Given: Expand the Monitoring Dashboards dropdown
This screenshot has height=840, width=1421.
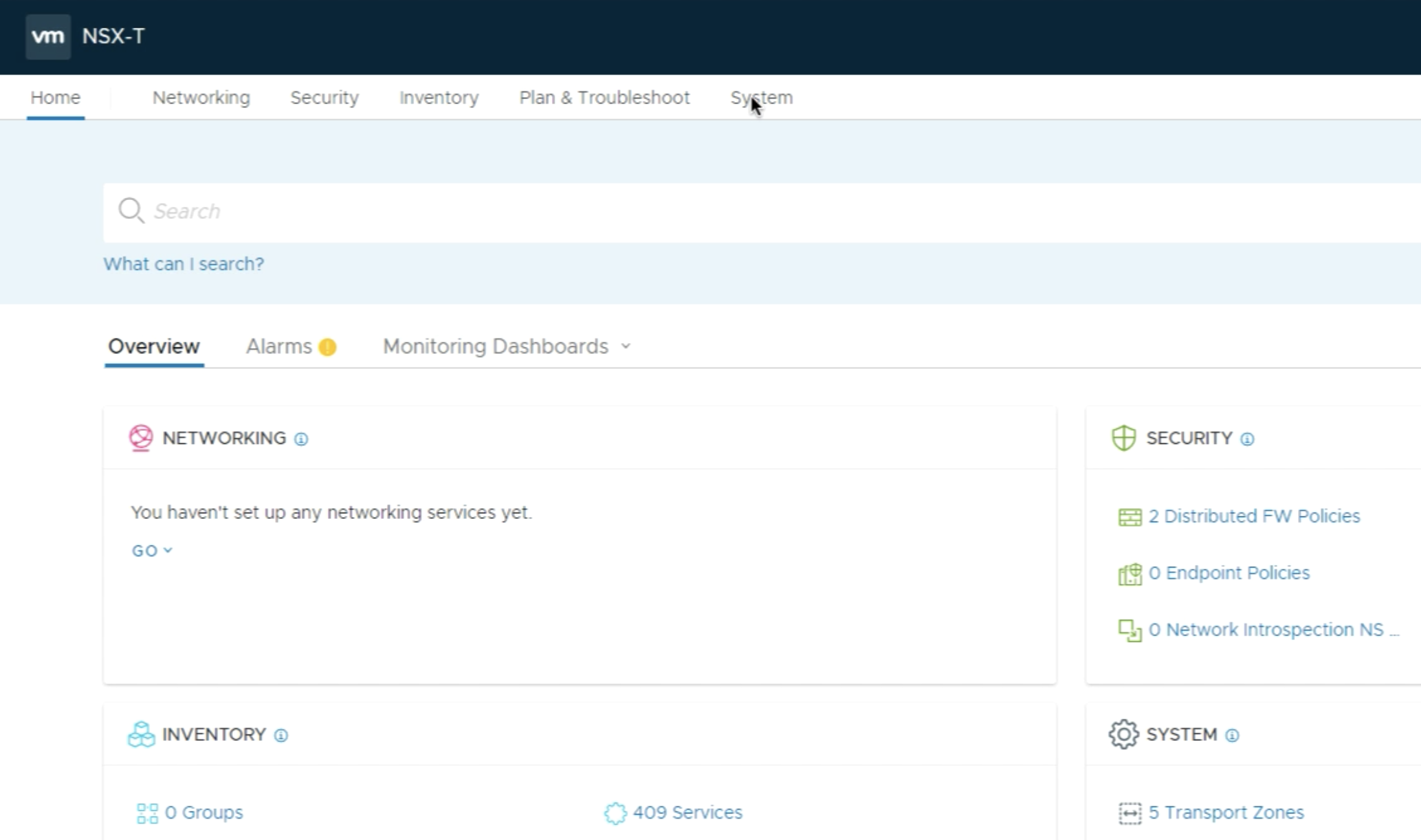Looking at the screenshot, I should (507, 347).
